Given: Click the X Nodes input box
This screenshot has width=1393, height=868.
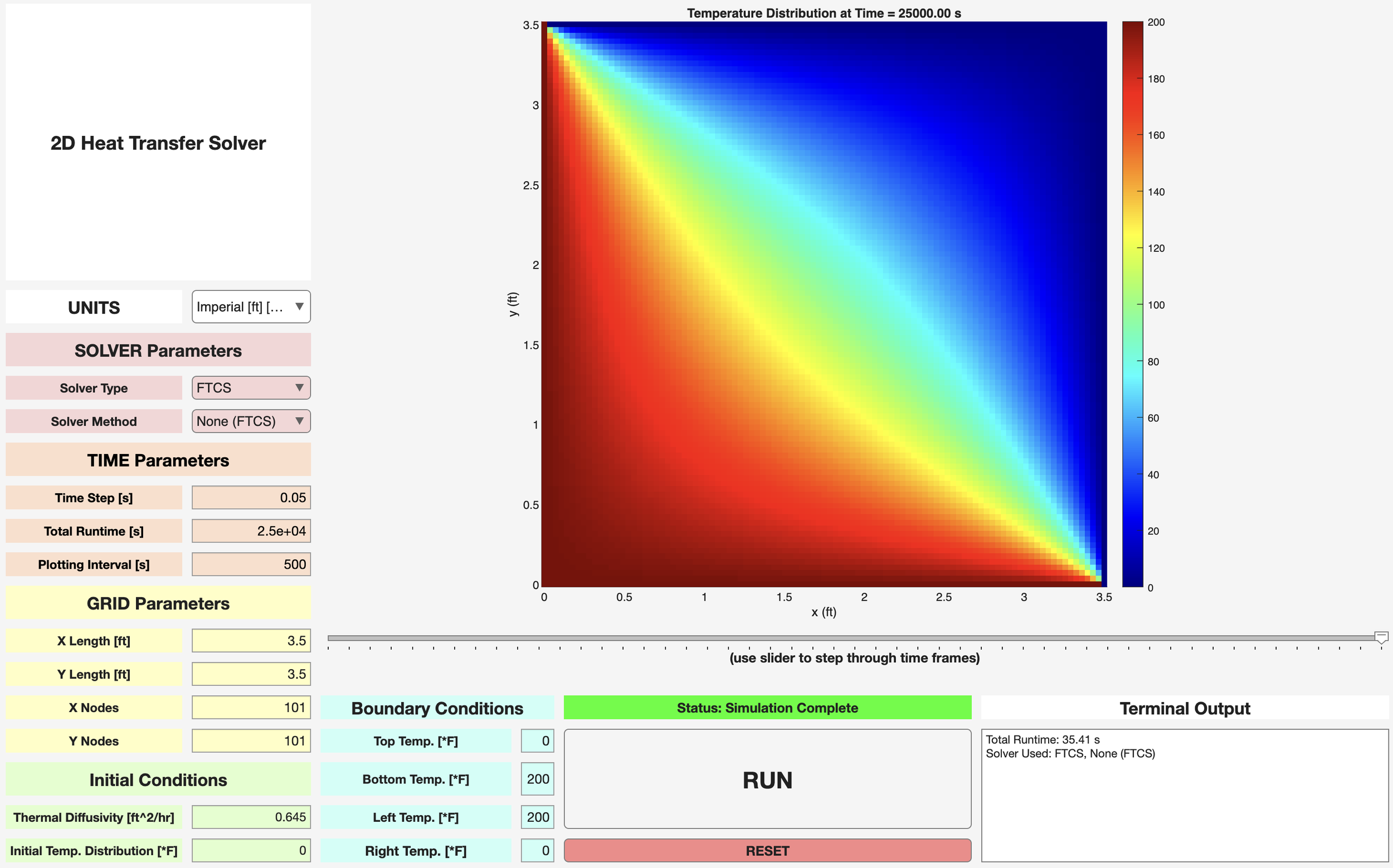Looking at the screenshot, I should pos(251,707).
